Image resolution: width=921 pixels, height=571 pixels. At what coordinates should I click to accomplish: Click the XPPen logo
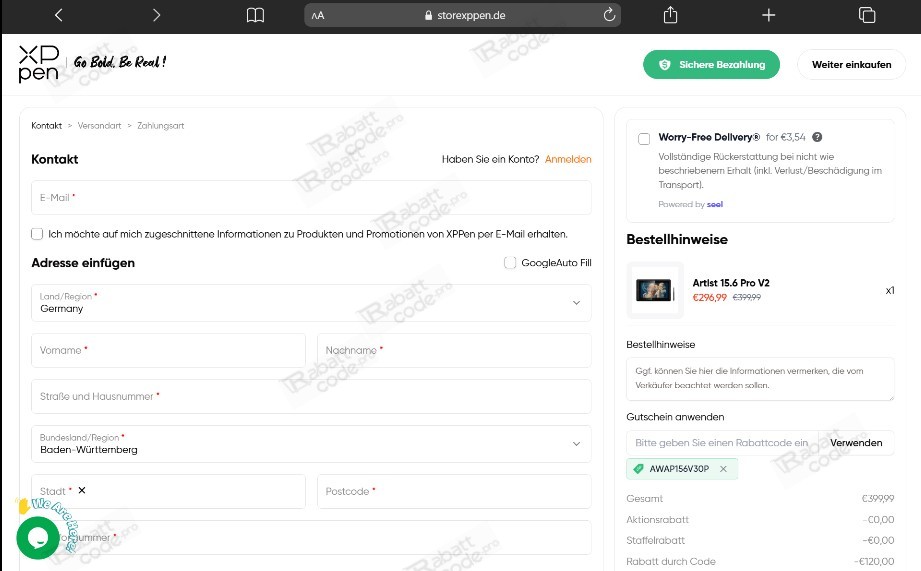click(39, 63)
